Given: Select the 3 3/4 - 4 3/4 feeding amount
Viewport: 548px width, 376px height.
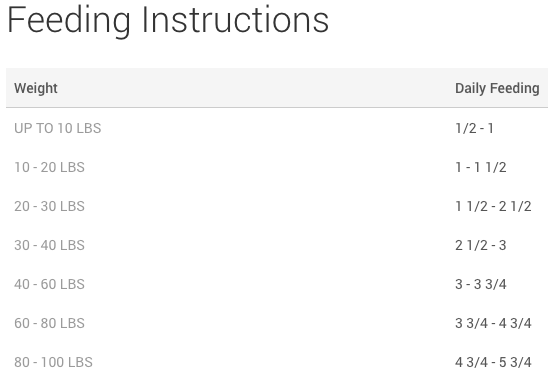Looking at the screenshot, I should tap(493, 323).
